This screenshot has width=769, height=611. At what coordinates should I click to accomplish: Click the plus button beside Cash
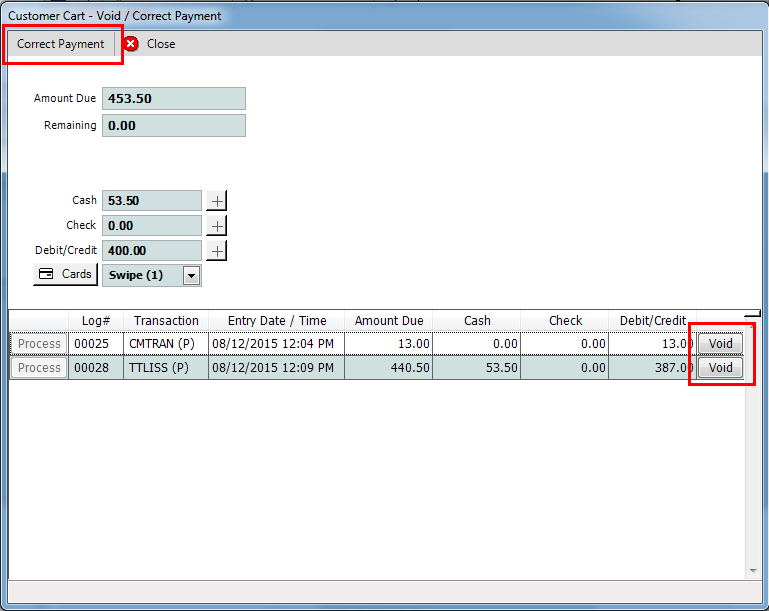[217, 201]
